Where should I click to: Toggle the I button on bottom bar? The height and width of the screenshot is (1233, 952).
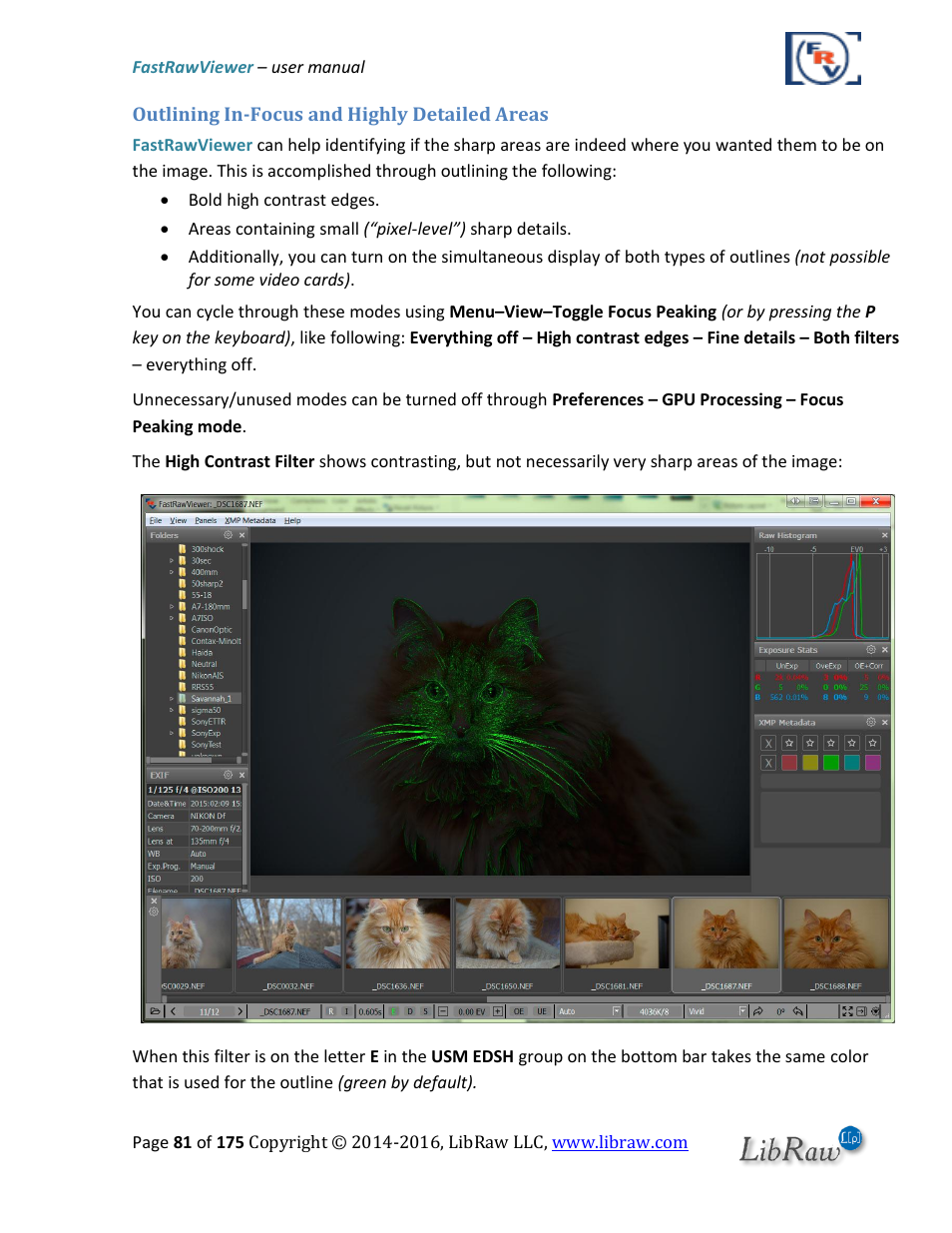pos(347,1011)
